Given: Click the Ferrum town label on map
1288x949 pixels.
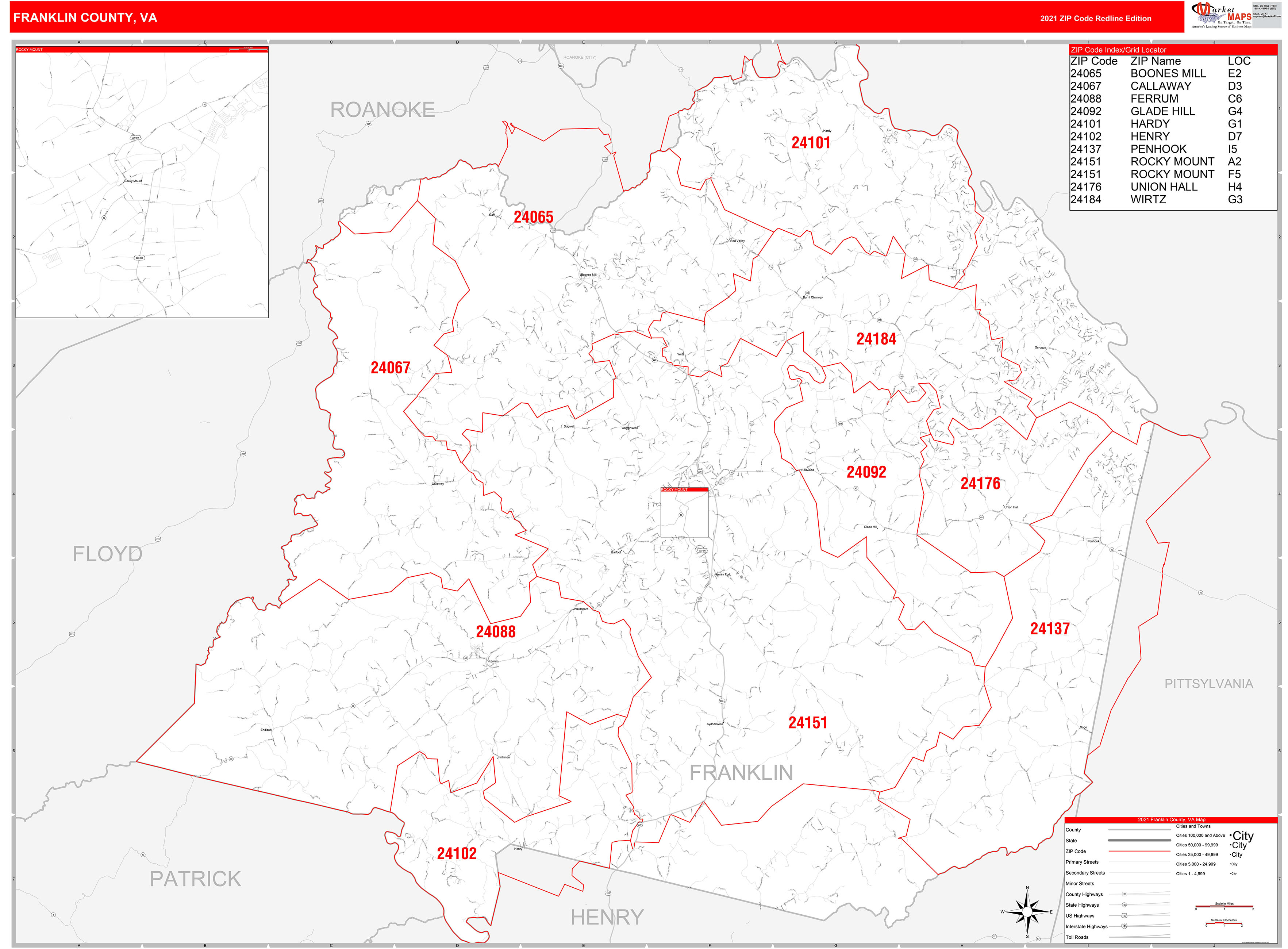Looking at the screenshot, I should [493, 661].
